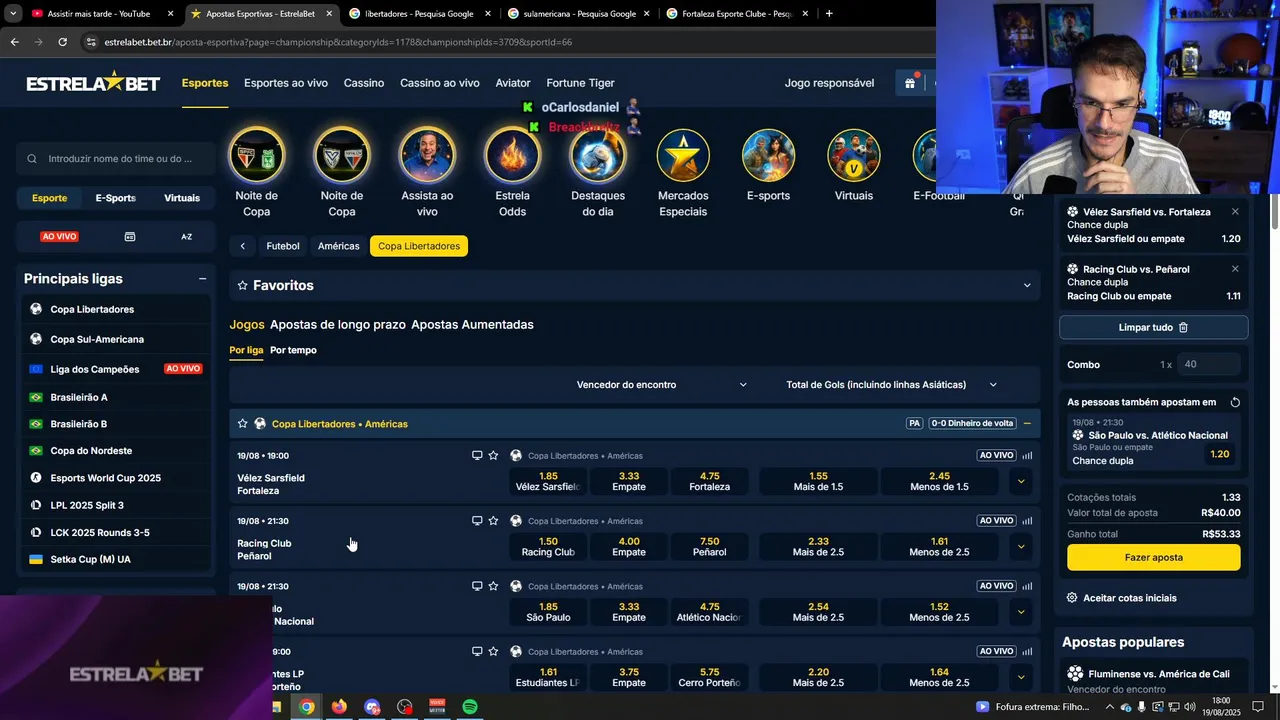Open Esportes ao vivo in top navigation
Screen dimensions: 1280x720
click(286, 83)
